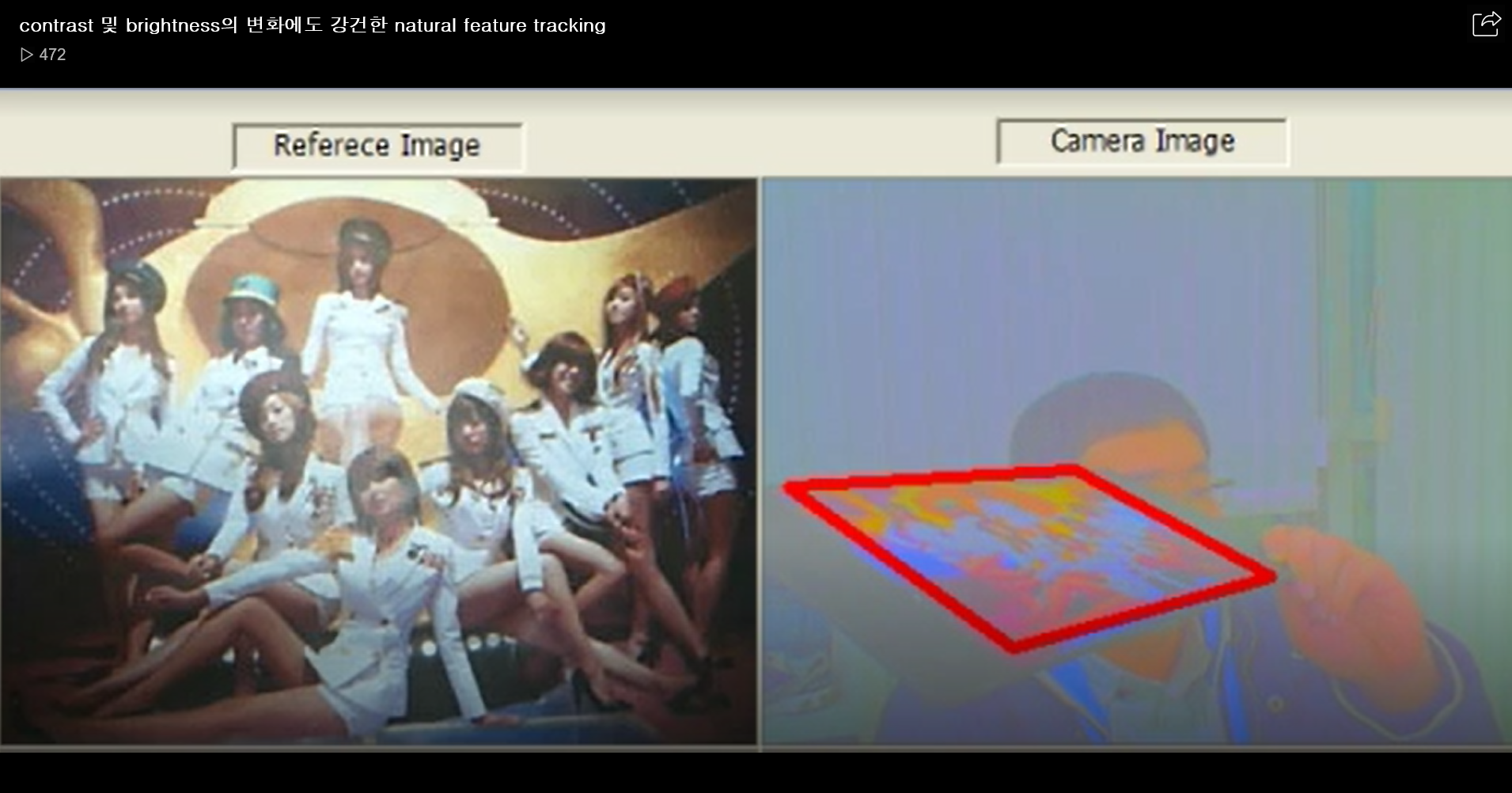Click the Camera Image label box
The height and width of the screenshot is (793, 1512).
(1143, 141)
